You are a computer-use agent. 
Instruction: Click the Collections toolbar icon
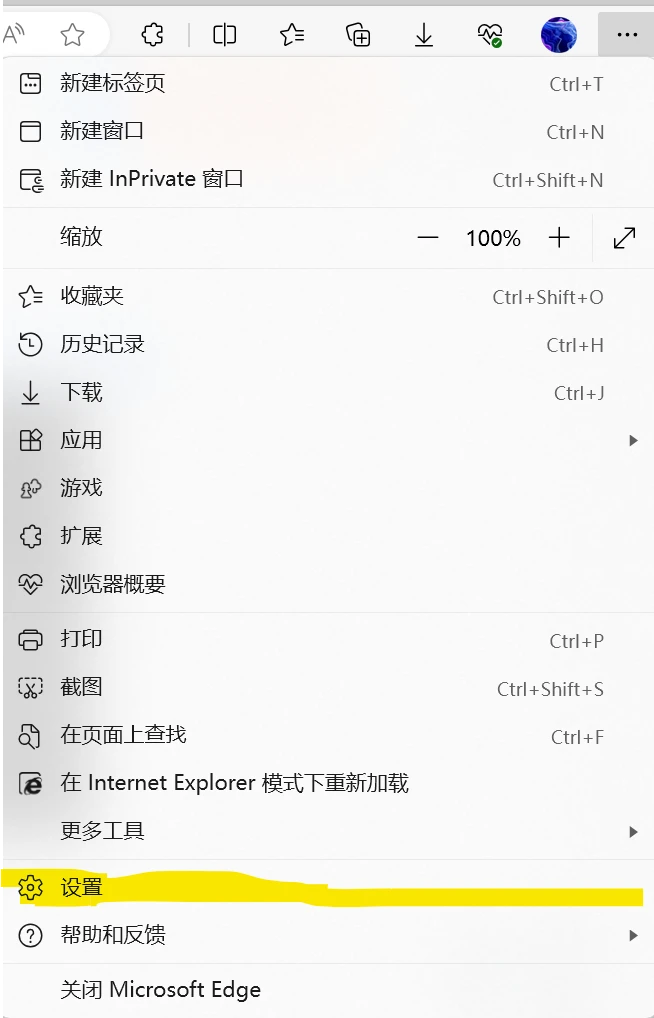point(358,34)
